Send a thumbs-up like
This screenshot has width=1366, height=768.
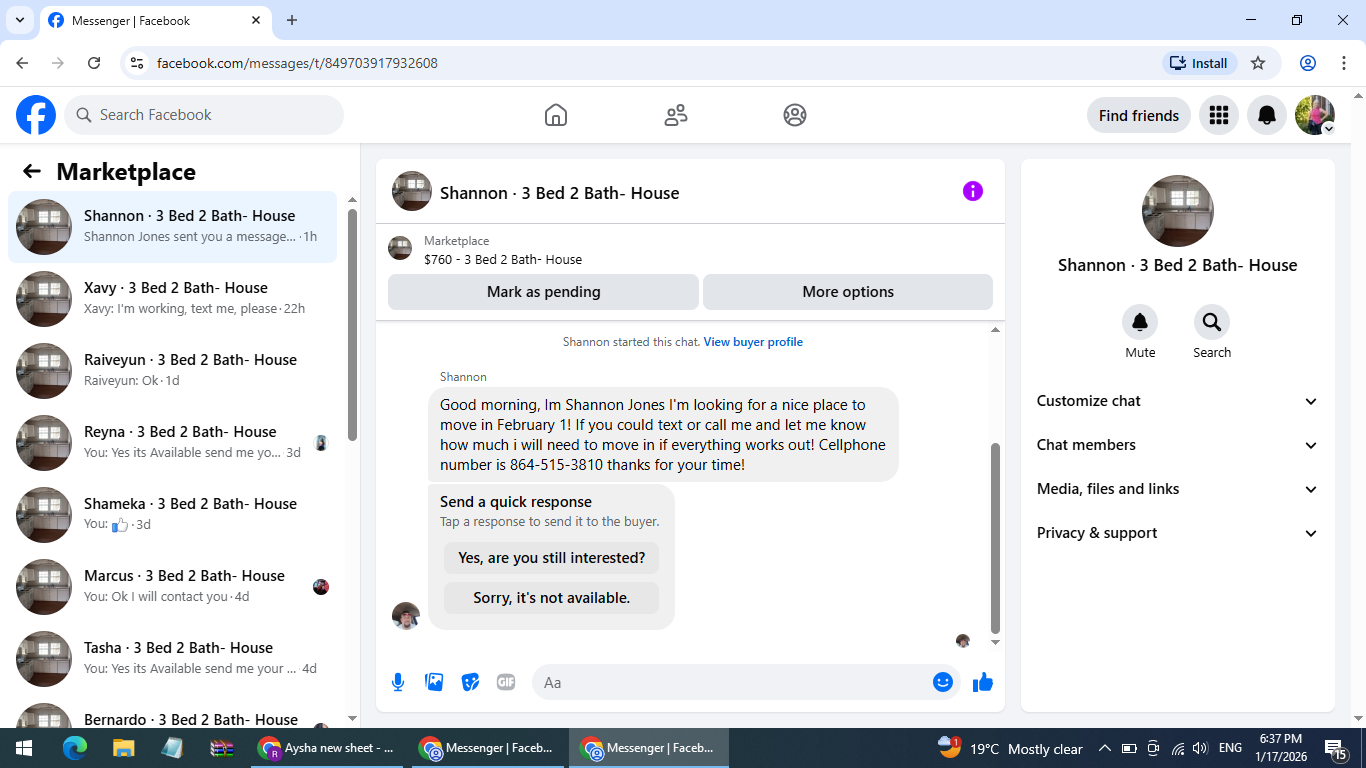[x=983, y=682]
